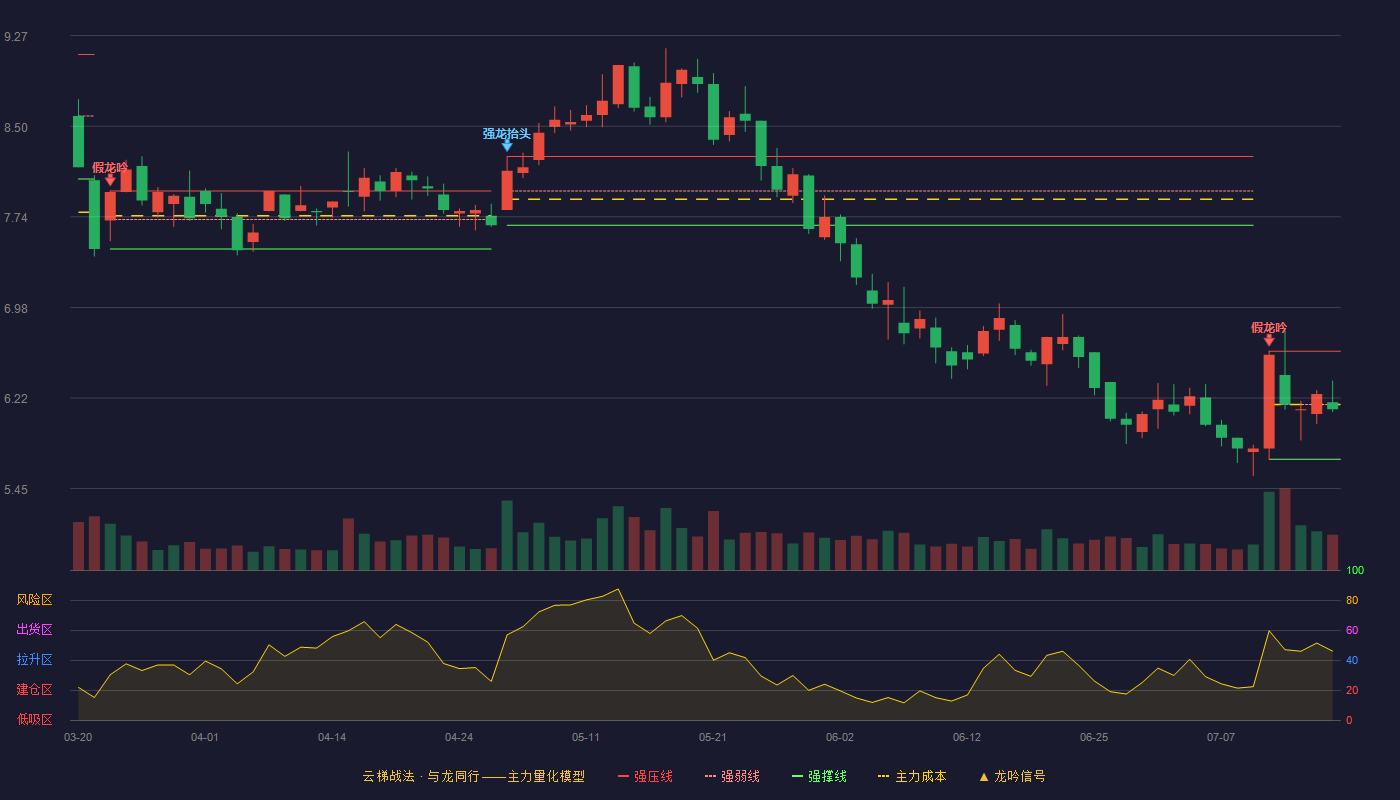Click the 9.27 price axis label
This screenshot has height=800, width=1400.
(x=16, y=37)
